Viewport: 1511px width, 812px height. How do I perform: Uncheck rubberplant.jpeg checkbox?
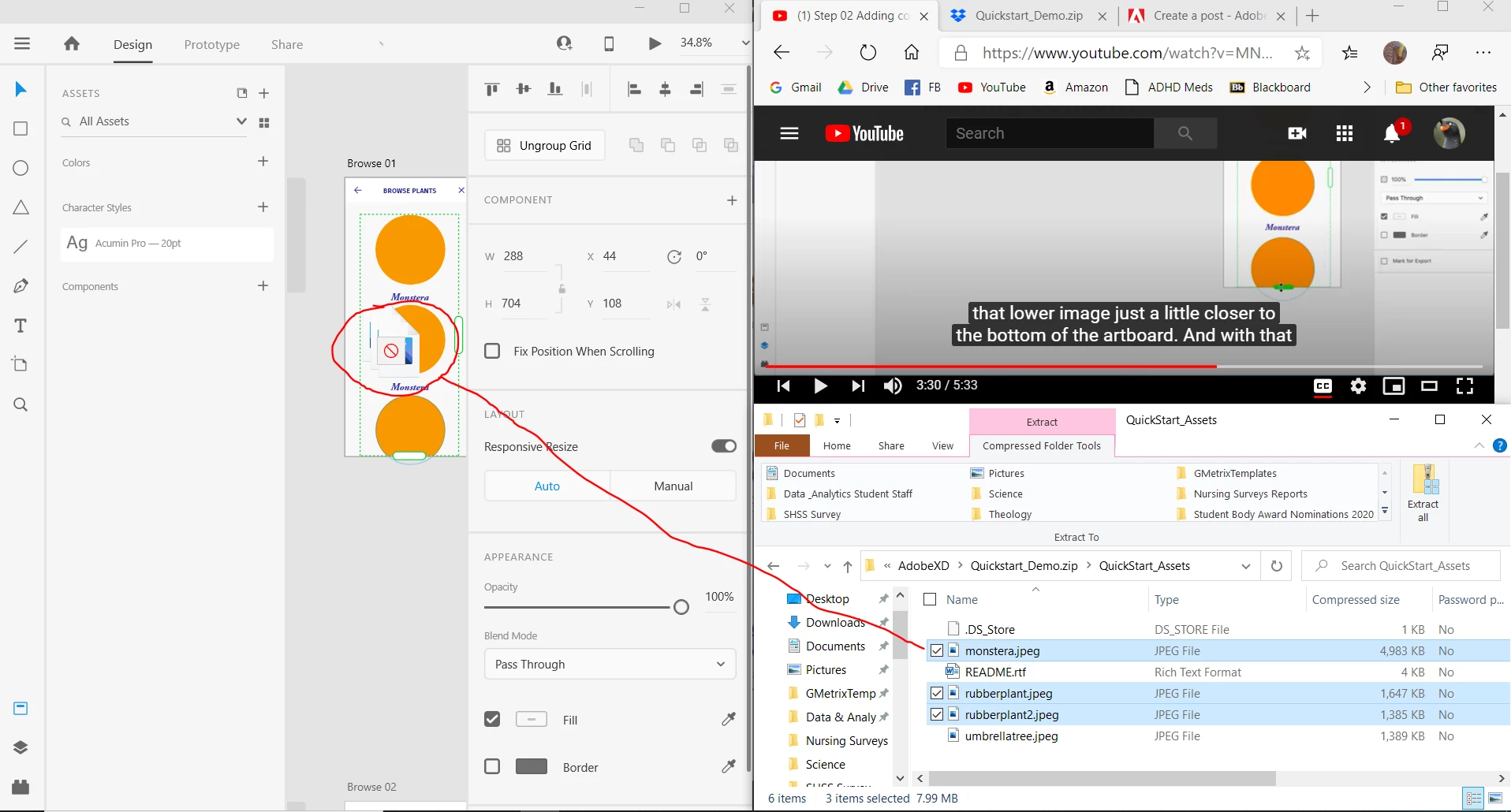coord(937,693)
